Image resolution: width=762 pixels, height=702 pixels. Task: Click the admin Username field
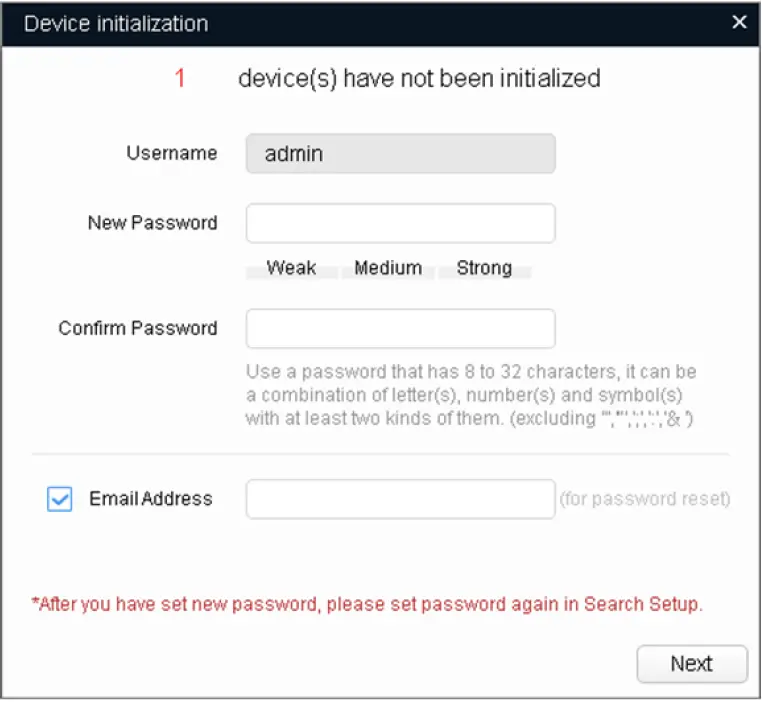click(400, 154)
